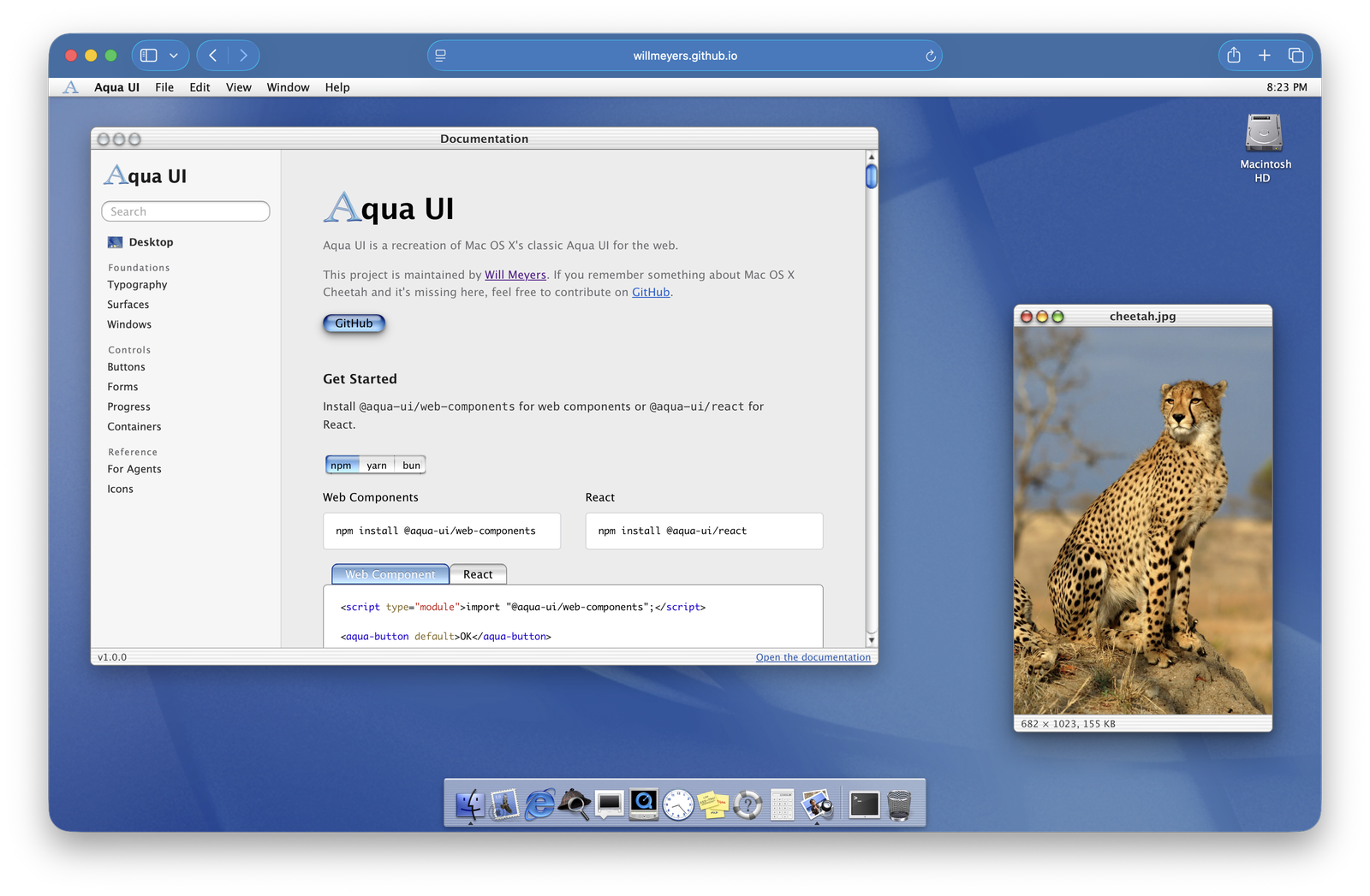Launch Calculator from the dock

pos(782,804)
